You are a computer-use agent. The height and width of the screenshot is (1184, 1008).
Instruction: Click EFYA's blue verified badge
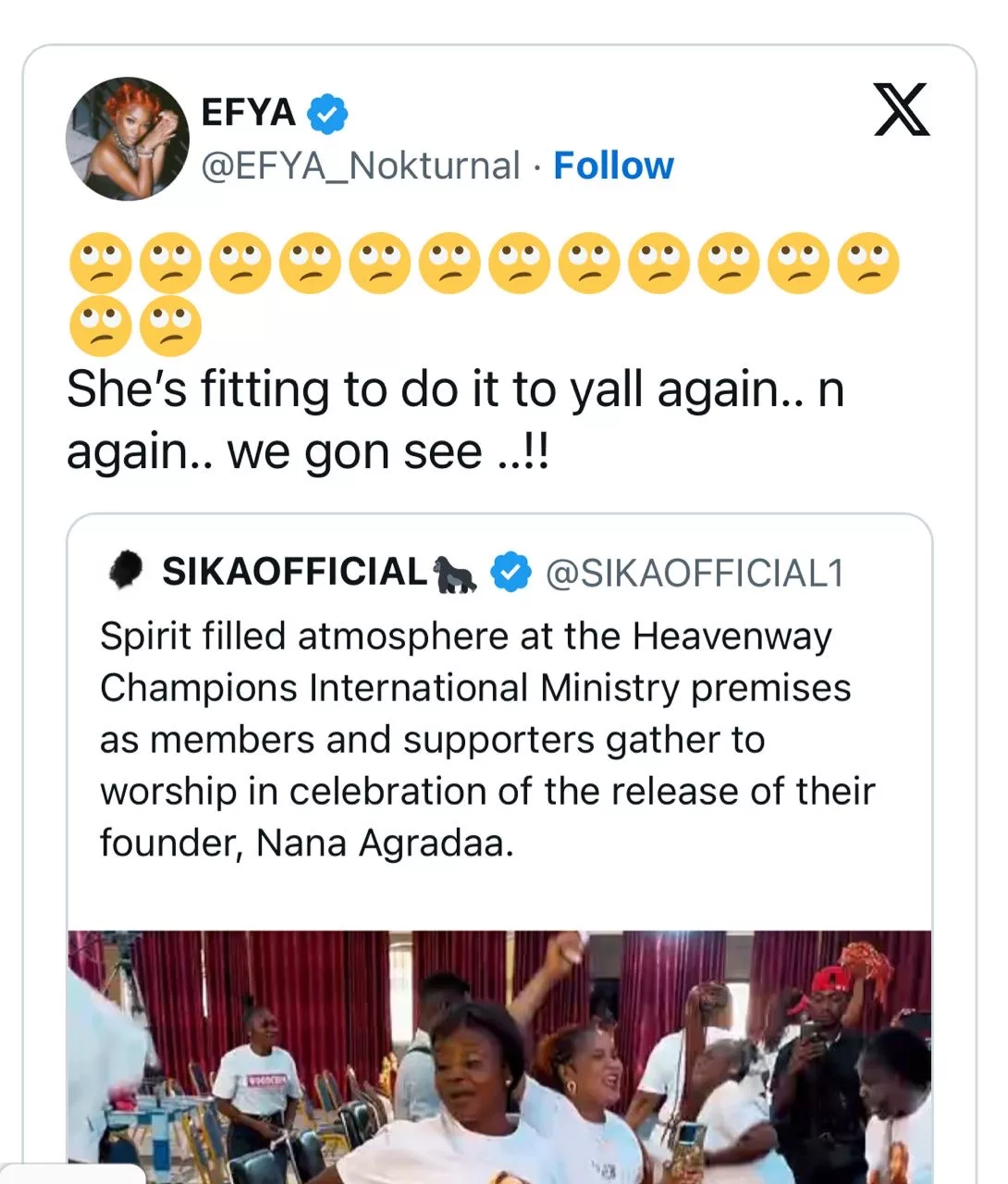327,114
